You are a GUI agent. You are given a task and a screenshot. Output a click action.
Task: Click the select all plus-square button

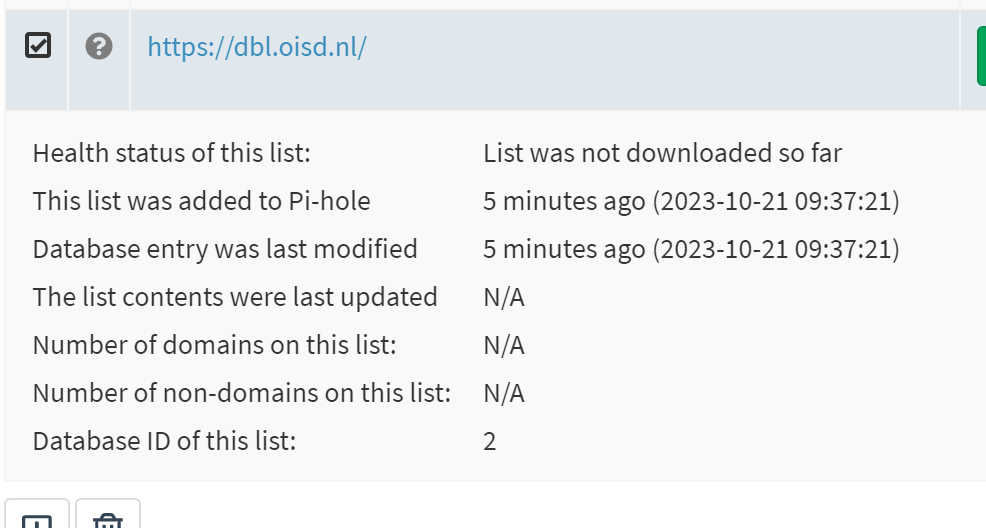(37, 519)
